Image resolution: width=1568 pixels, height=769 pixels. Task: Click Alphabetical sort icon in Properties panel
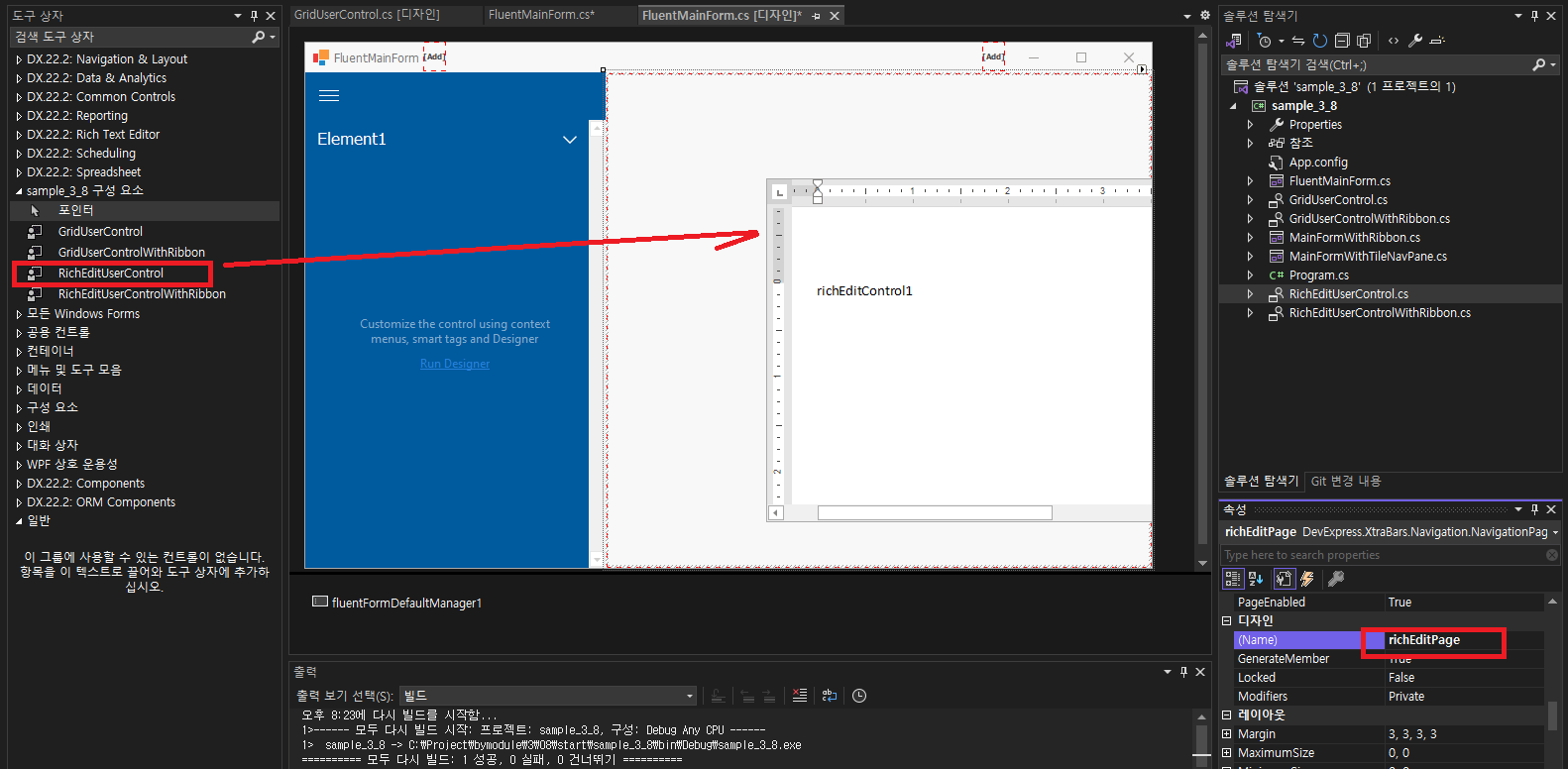click(x=1256, y=579)
